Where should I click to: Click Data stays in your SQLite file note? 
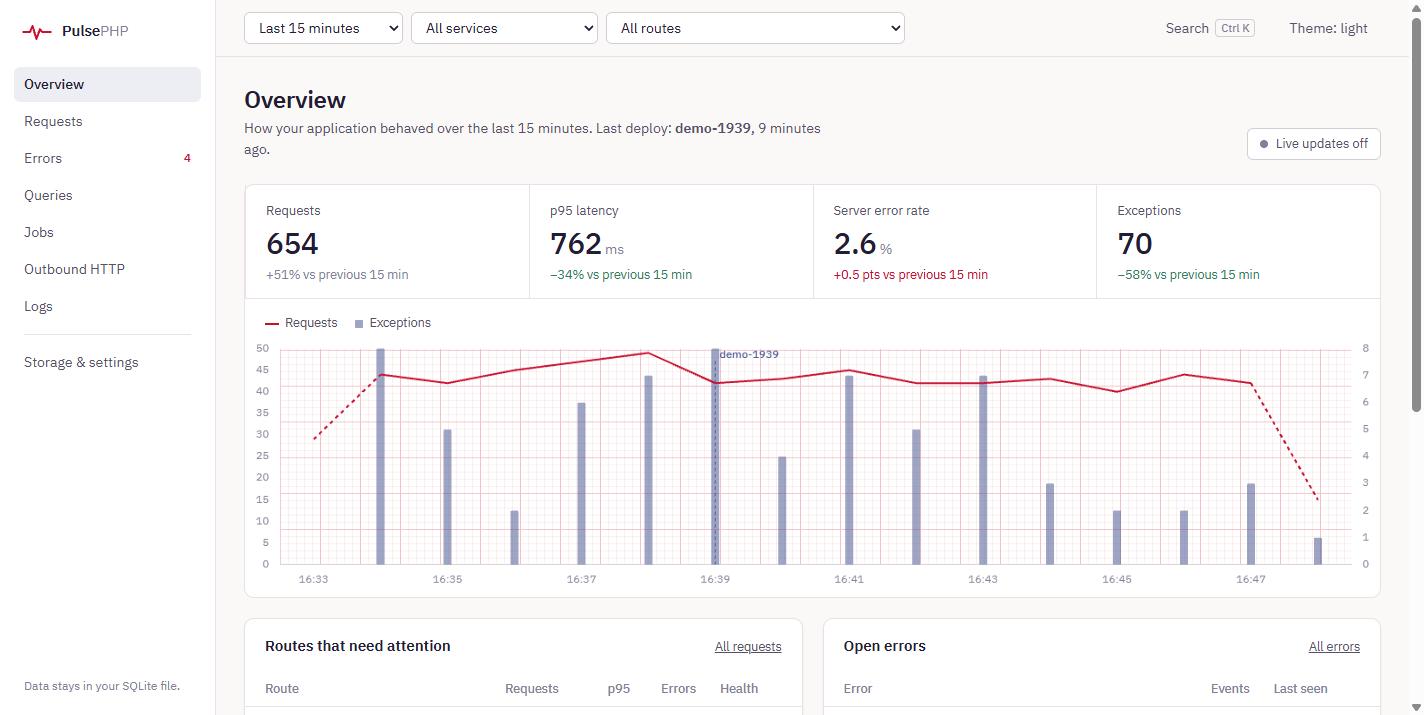[102, 686]
